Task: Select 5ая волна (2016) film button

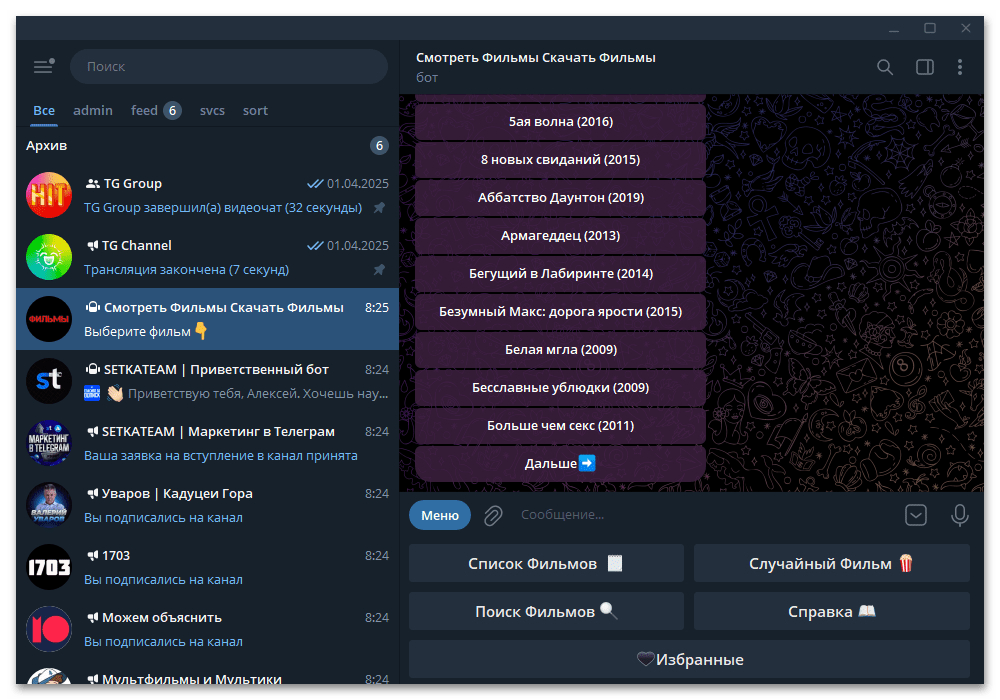Action: click(x=561, y=122)
